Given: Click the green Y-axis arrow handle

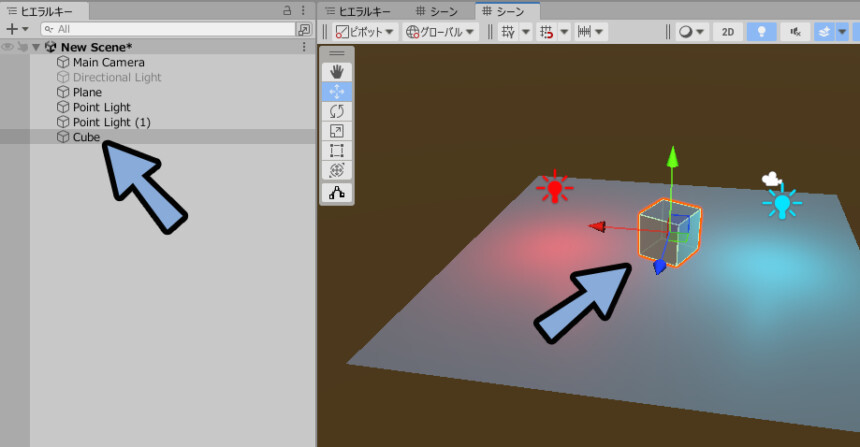Looking at the screenshot, I should 672,157.
